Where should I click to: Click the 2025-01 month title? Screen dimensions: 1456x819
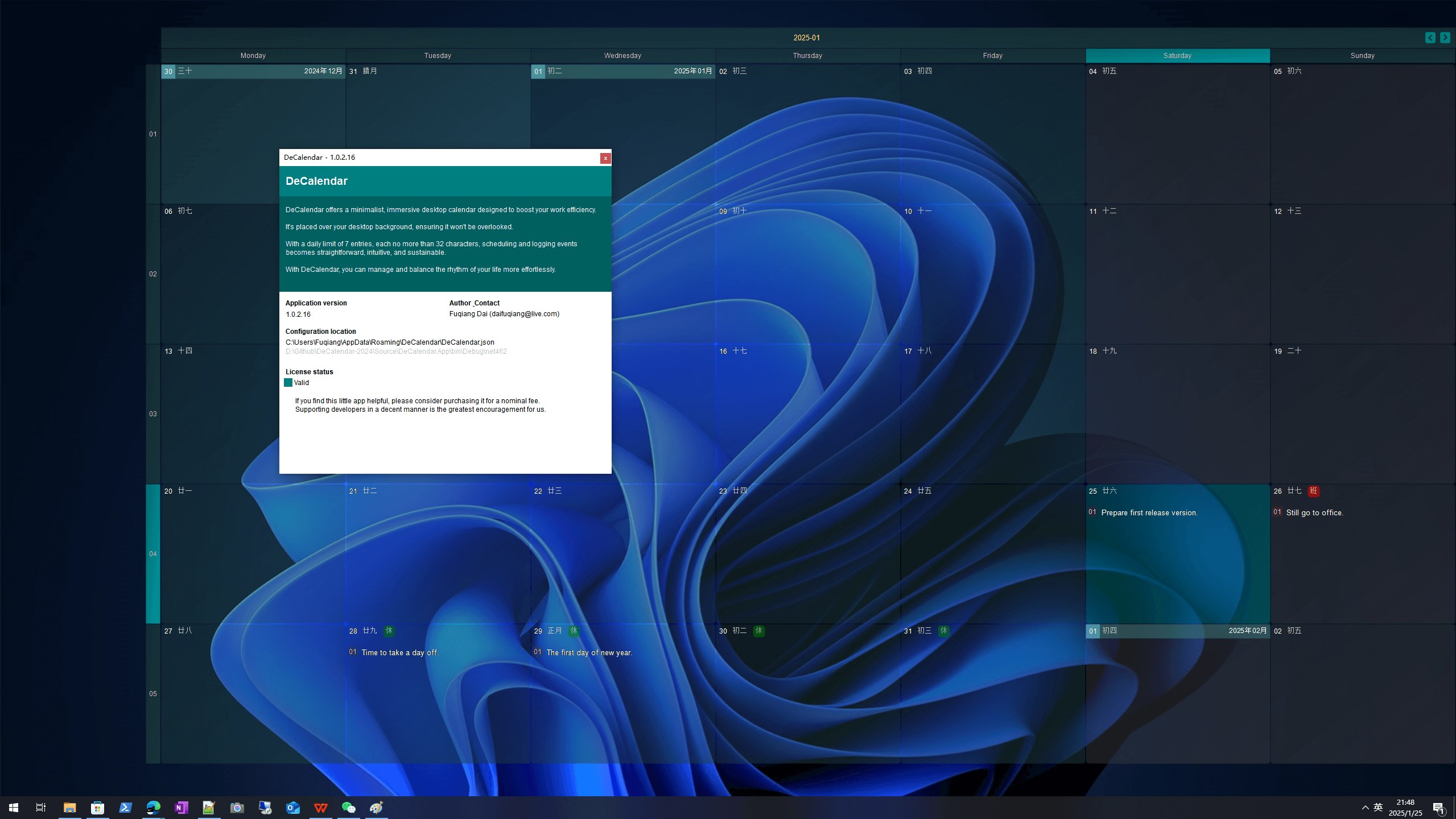coord(806,38)
